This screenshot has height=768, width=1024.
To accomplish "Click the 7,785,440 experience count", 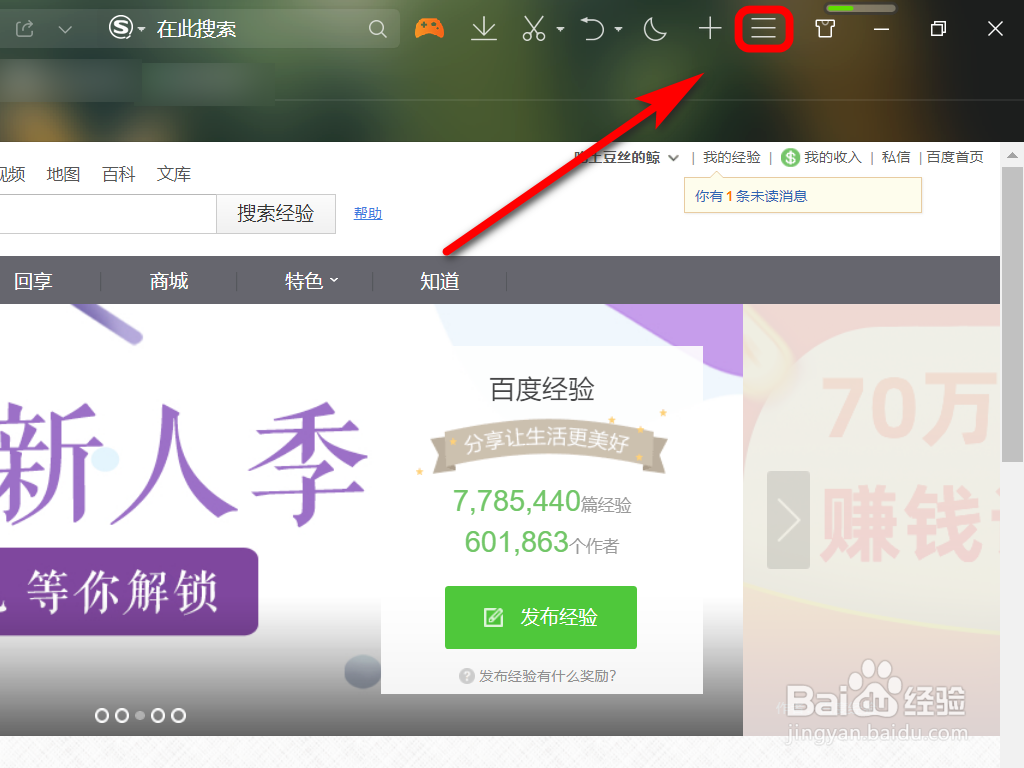I will (x=517, y=502).
